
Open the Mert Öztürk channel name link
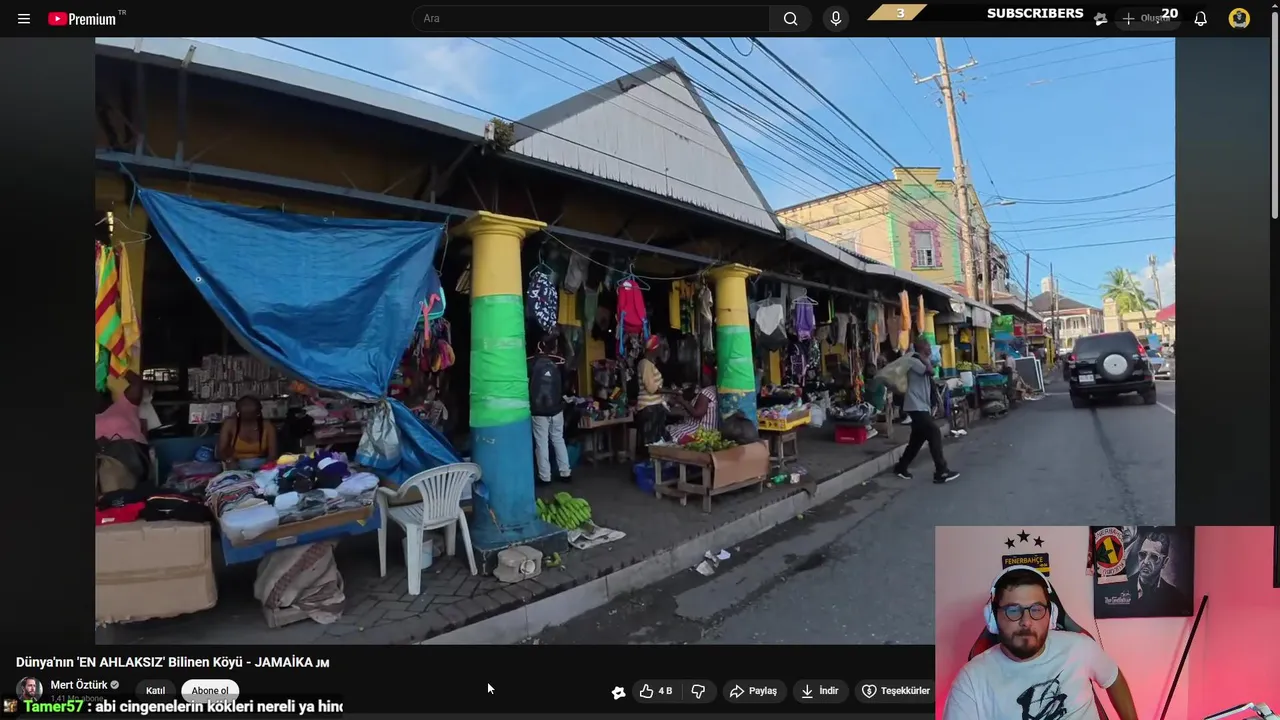pos(79,685)
